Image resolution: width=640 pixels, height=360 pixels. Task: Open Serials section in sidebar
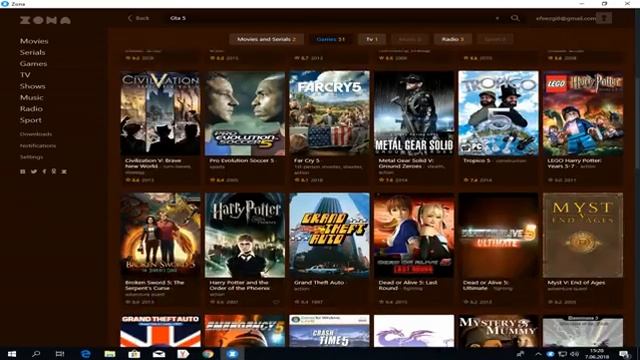[x=33, y=52]
